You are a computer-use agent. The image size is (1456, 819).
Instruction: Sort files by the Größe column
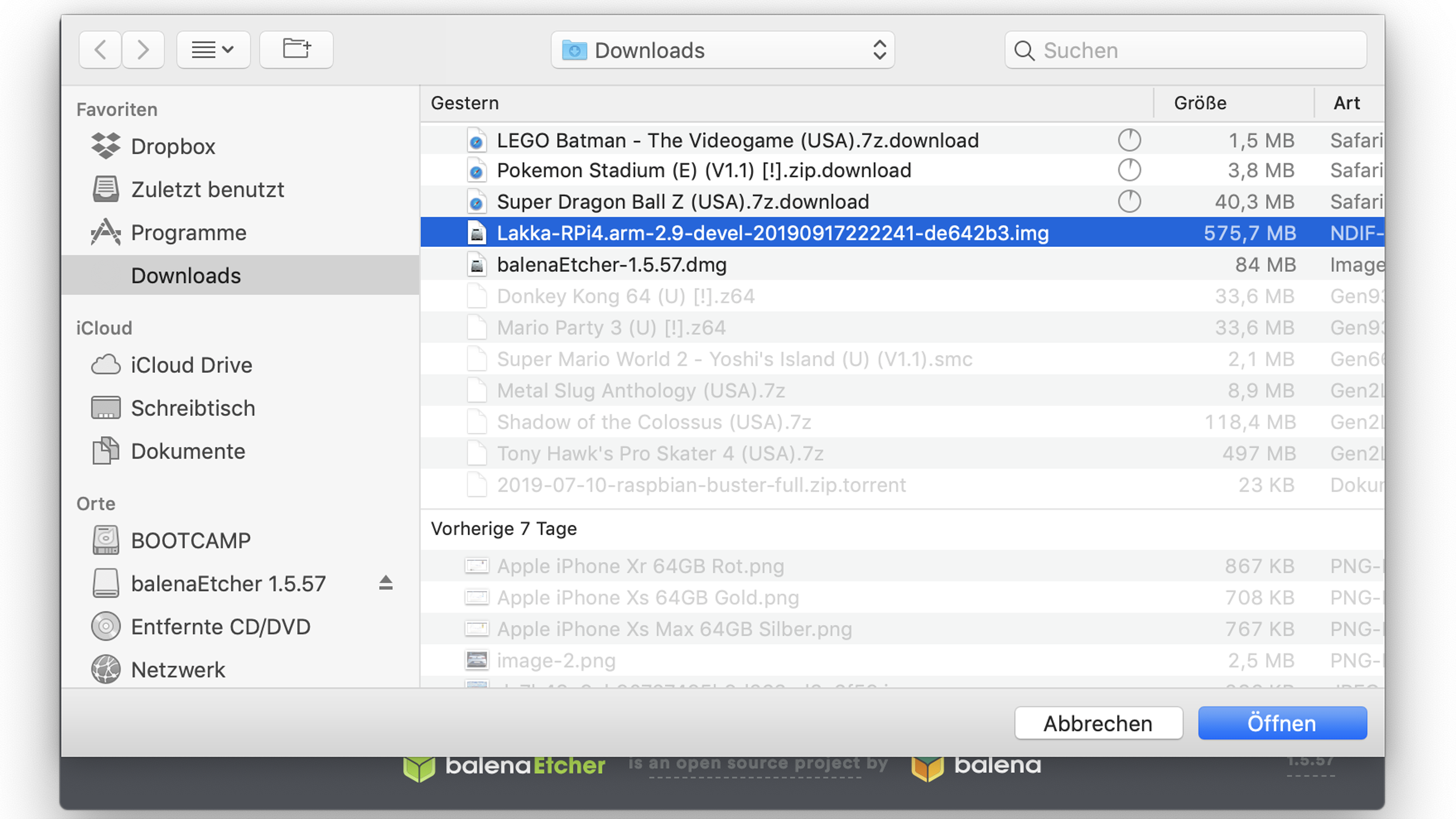point(1200,103)
